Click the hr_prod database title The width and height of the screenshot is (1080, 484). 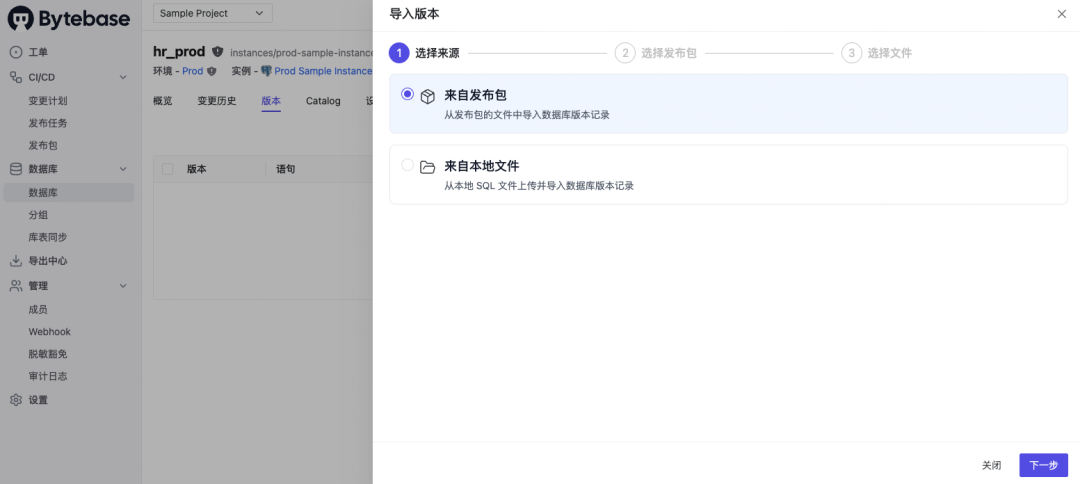[179, 52]
